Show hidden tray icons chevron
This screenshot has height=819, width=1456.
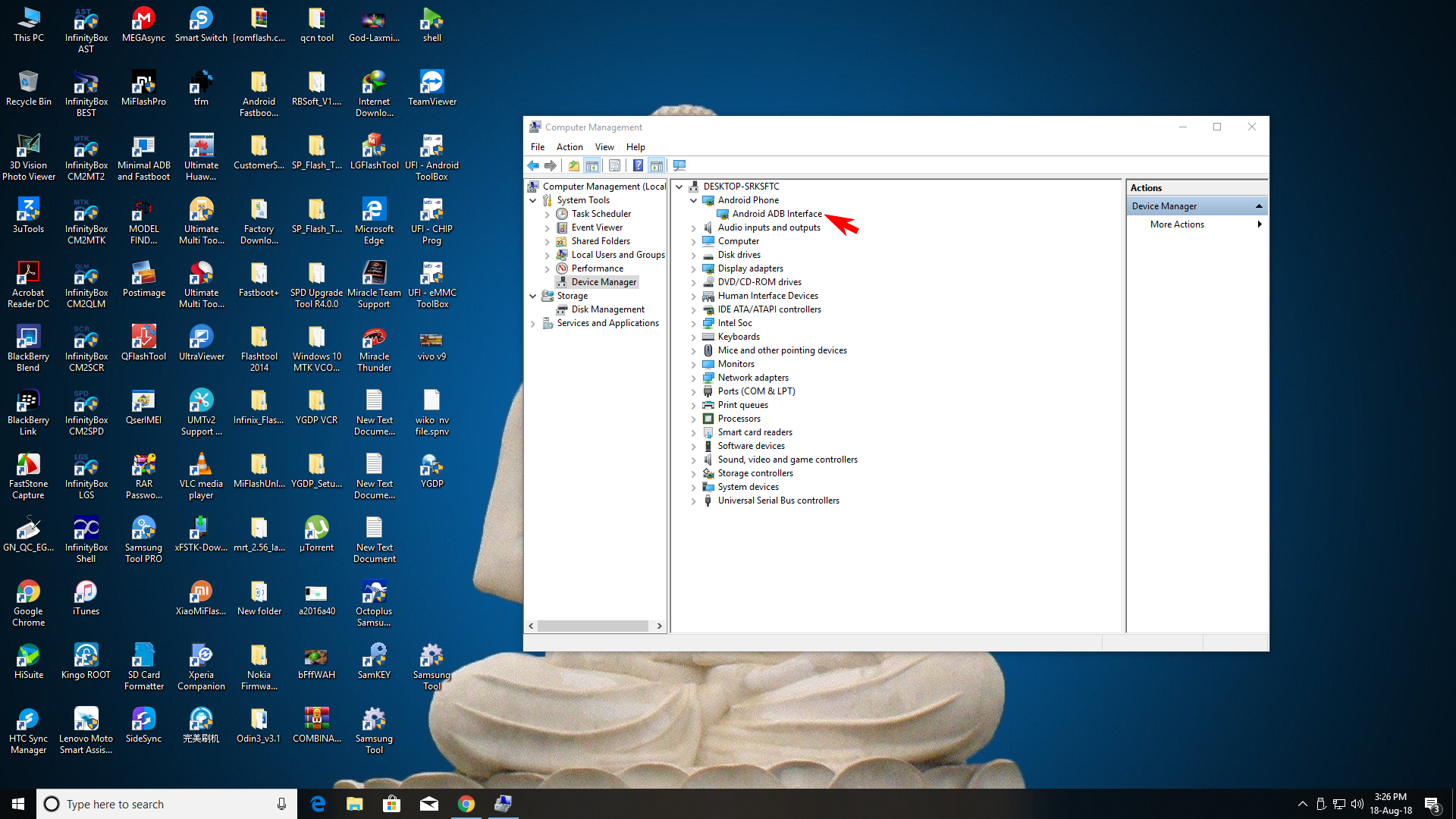pos(1302,804)
